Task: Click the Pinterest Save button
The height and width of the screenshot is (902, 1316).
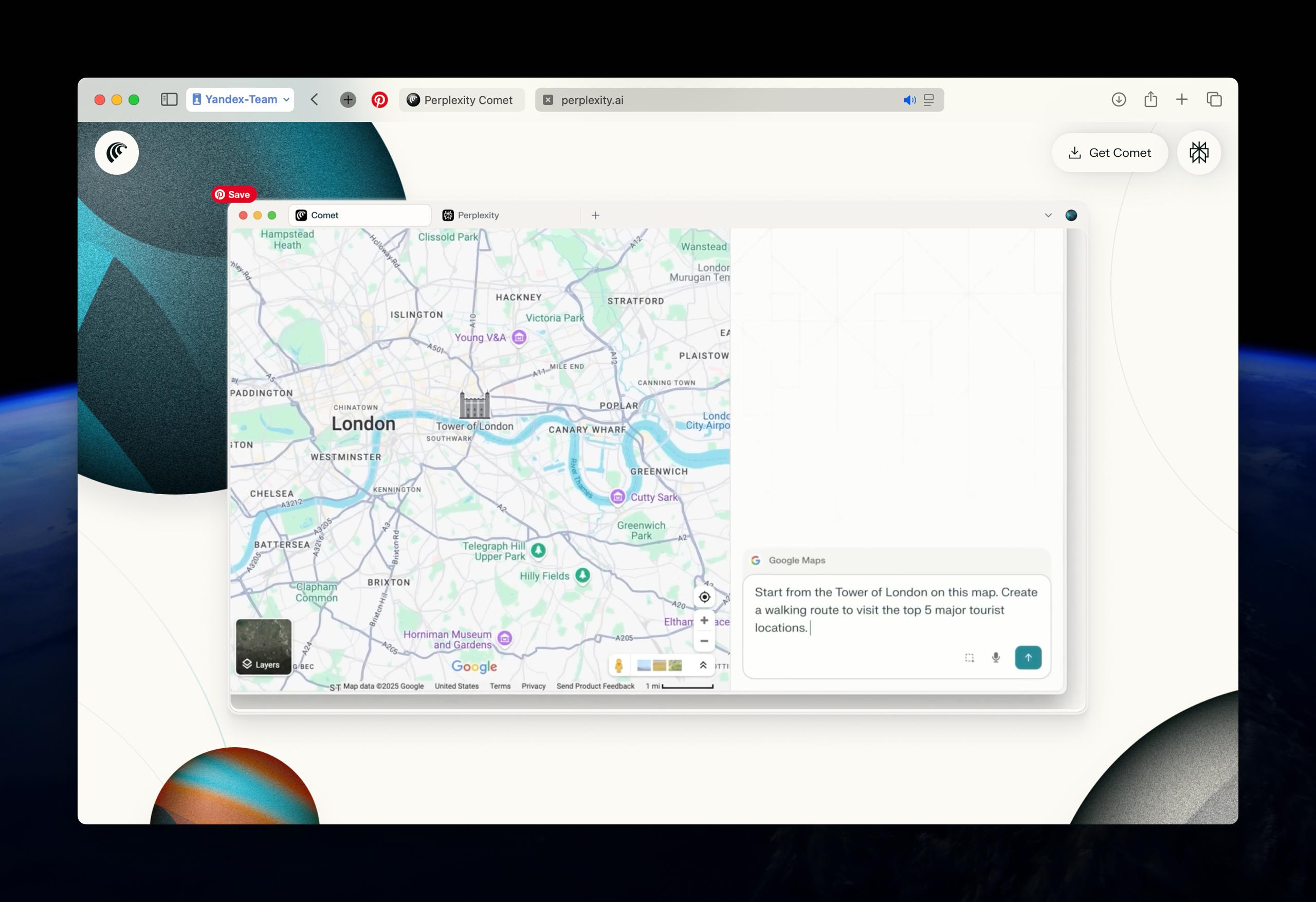Action: tap(233, 194)
